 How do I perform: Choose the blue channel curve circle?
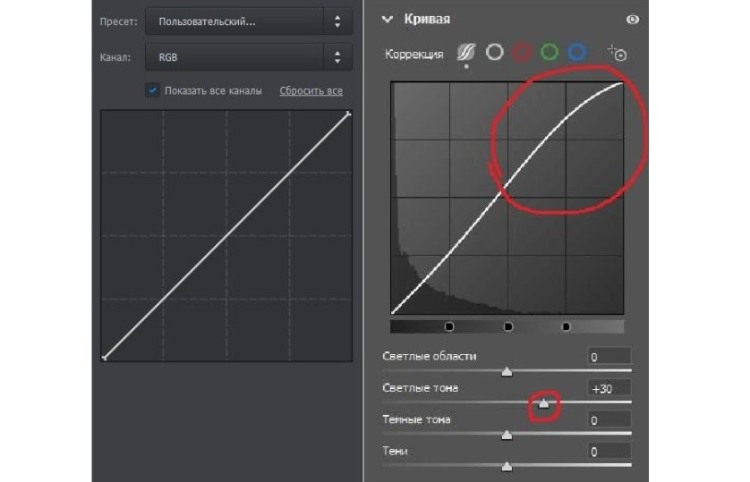click(x=577, y=52)
